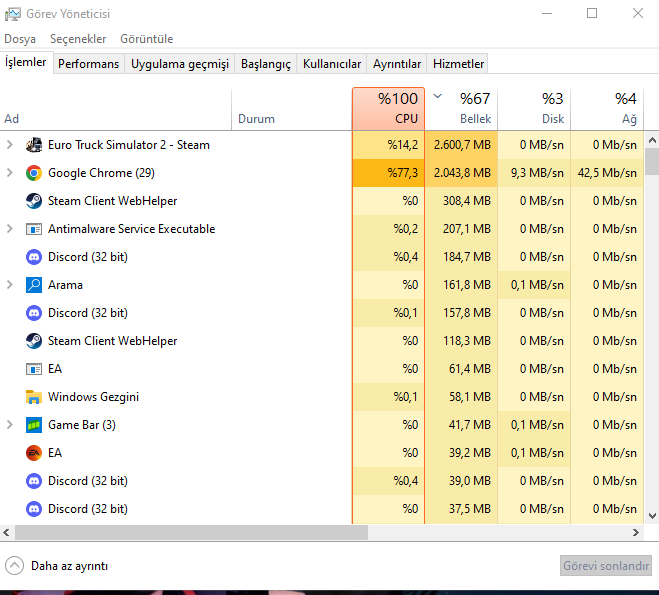Expand the Google Chrome (29) process group

tap(10, 173)
